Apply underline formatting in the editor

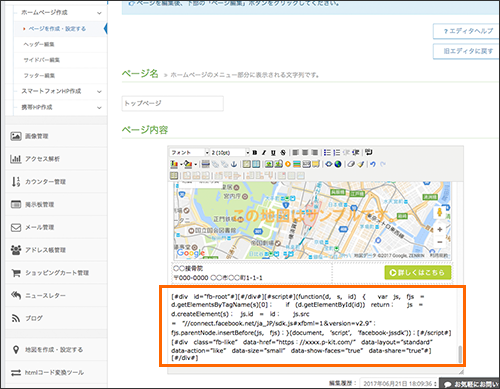coord(273,152)
